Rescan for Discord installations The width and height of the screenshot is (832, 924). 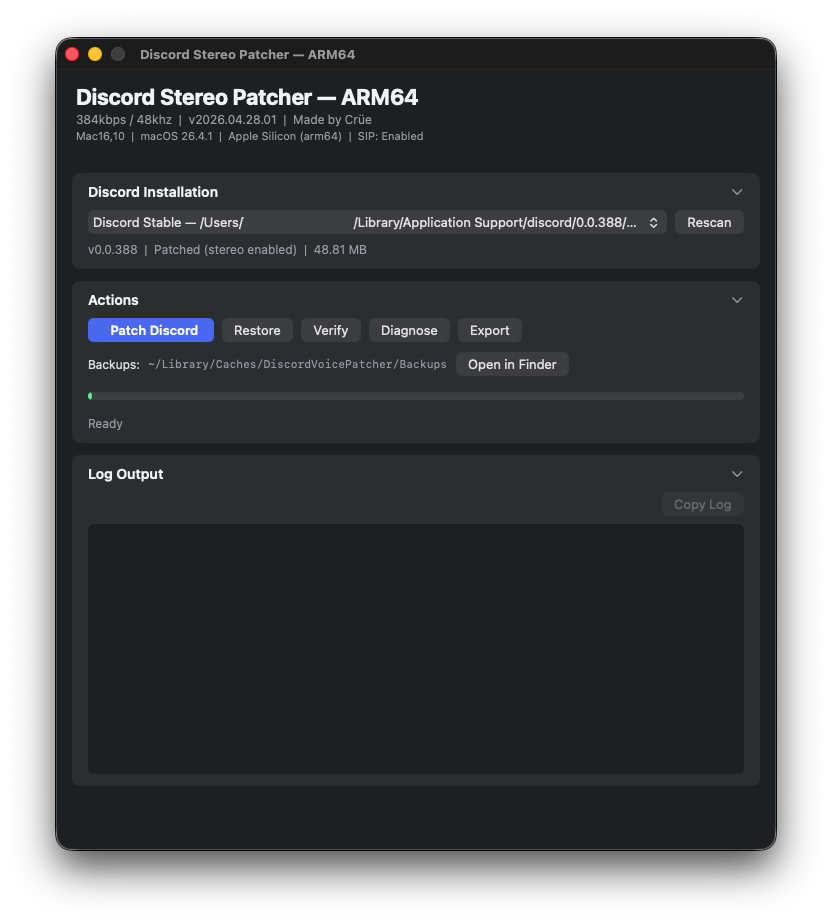709,222
